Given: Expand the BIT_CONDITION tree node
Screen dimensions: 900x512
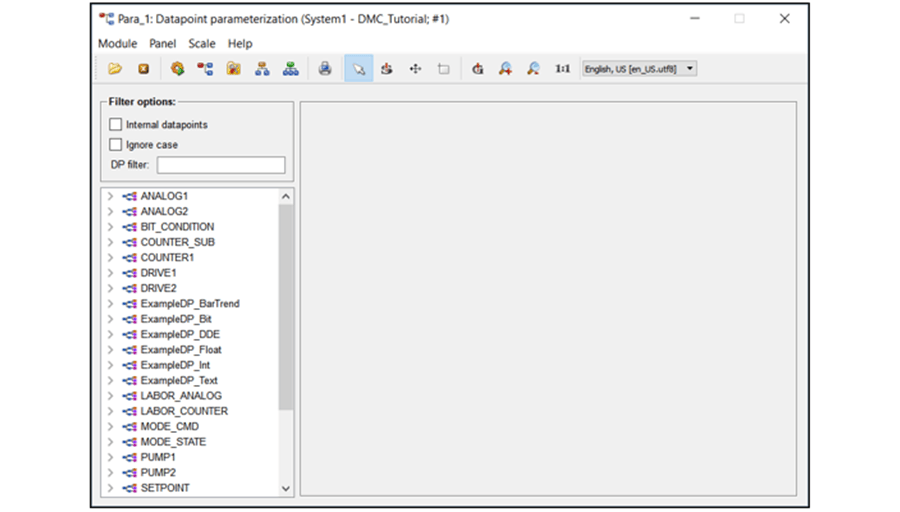Looking at the screenshot, I should pos(110,227).
